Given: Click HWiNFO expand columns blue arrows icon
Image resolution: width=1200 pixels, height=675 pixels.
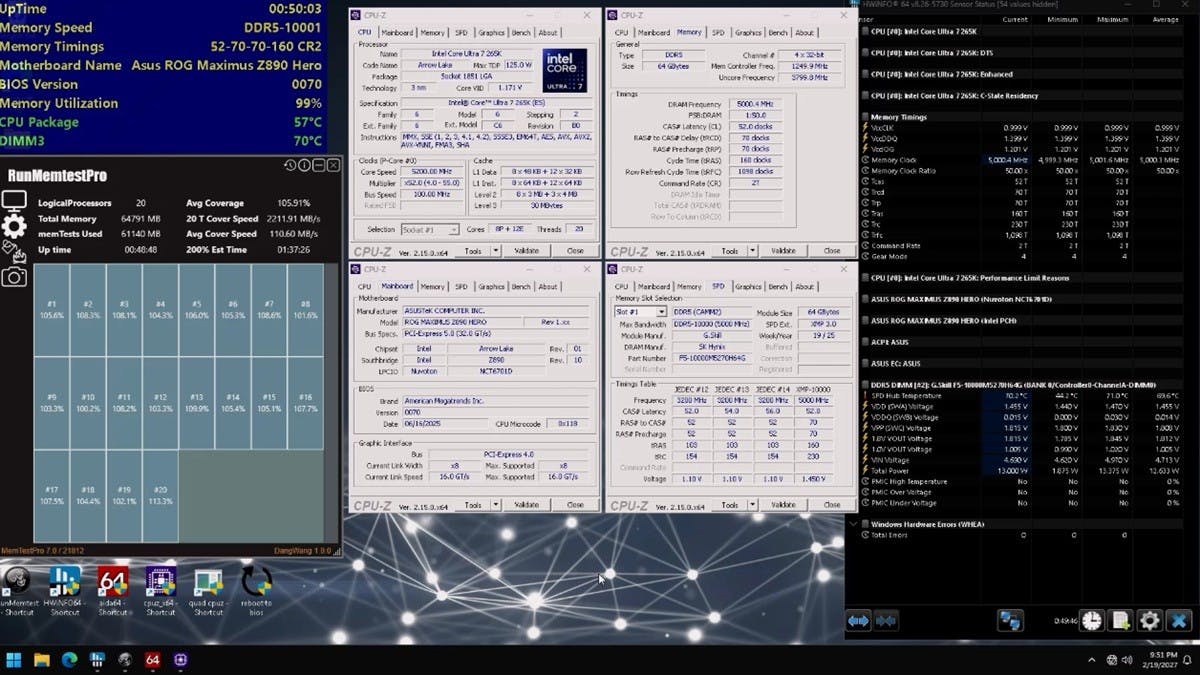Looking at the screenshot, I should [859, 621].
